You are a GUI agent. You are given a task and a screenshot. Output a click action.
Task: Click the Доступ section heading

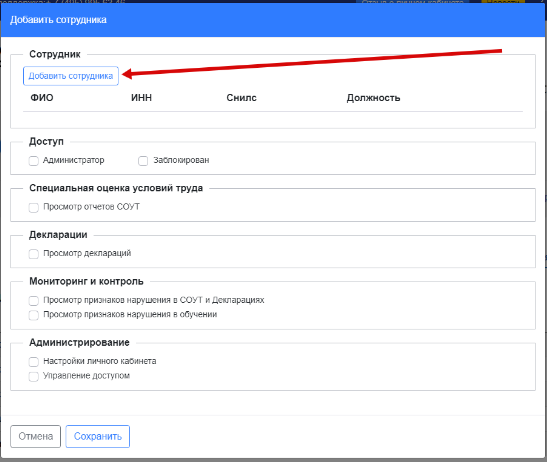[46, 142]
